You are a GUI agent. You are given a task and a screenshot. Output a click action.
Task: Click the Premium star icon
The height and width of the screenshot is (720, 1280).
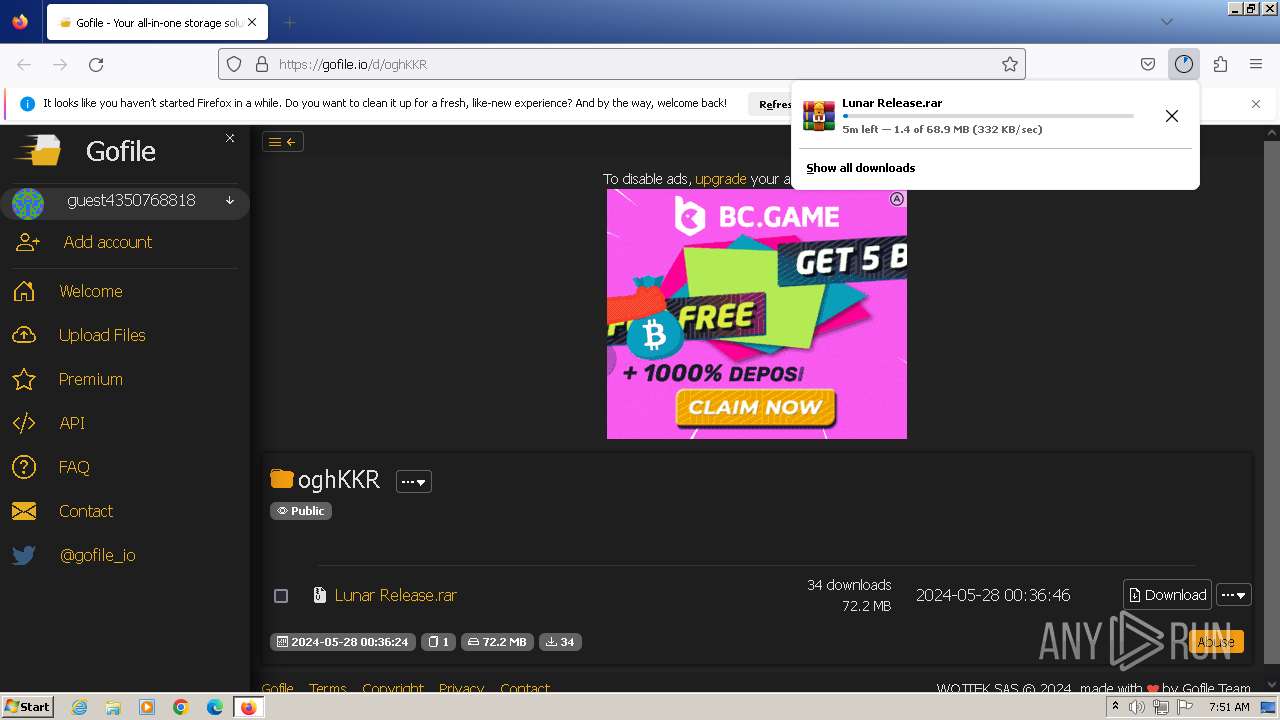coord(24,379)
